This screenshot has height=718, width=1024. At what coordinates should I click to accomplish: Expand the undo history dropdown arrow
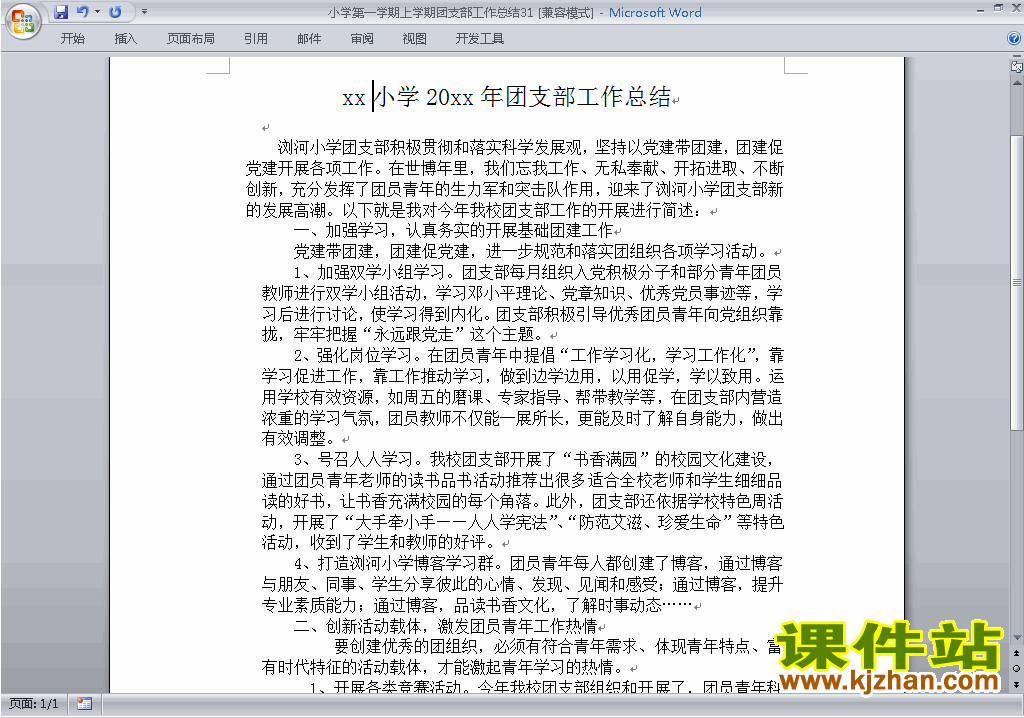tap(97, 12)
